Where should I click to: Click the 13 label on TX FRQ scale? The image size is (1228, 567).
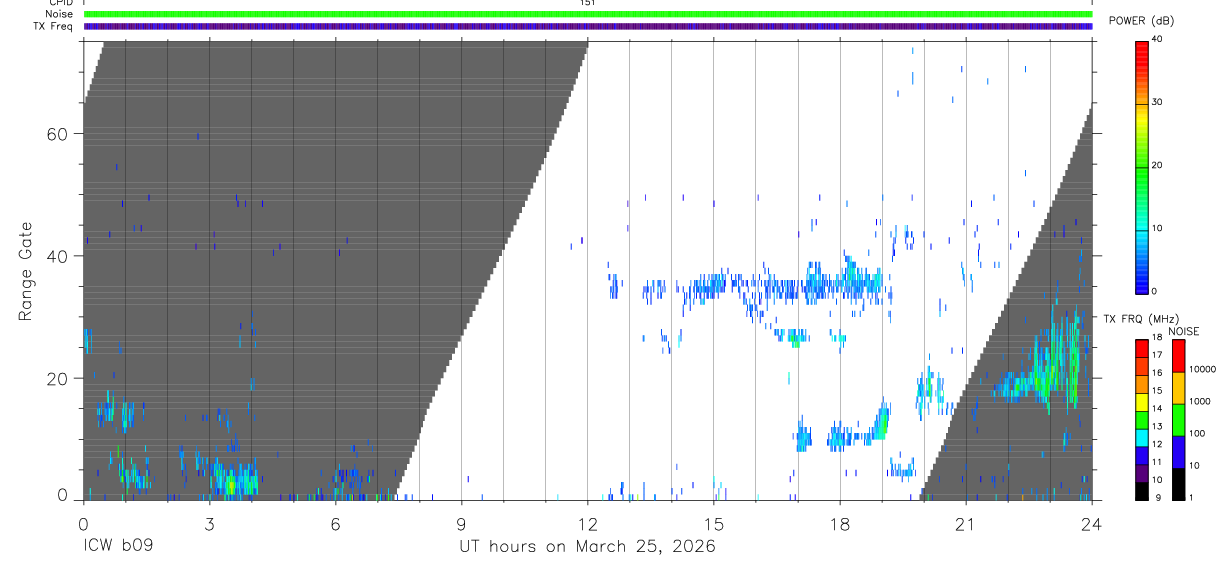click(1157, 426)
